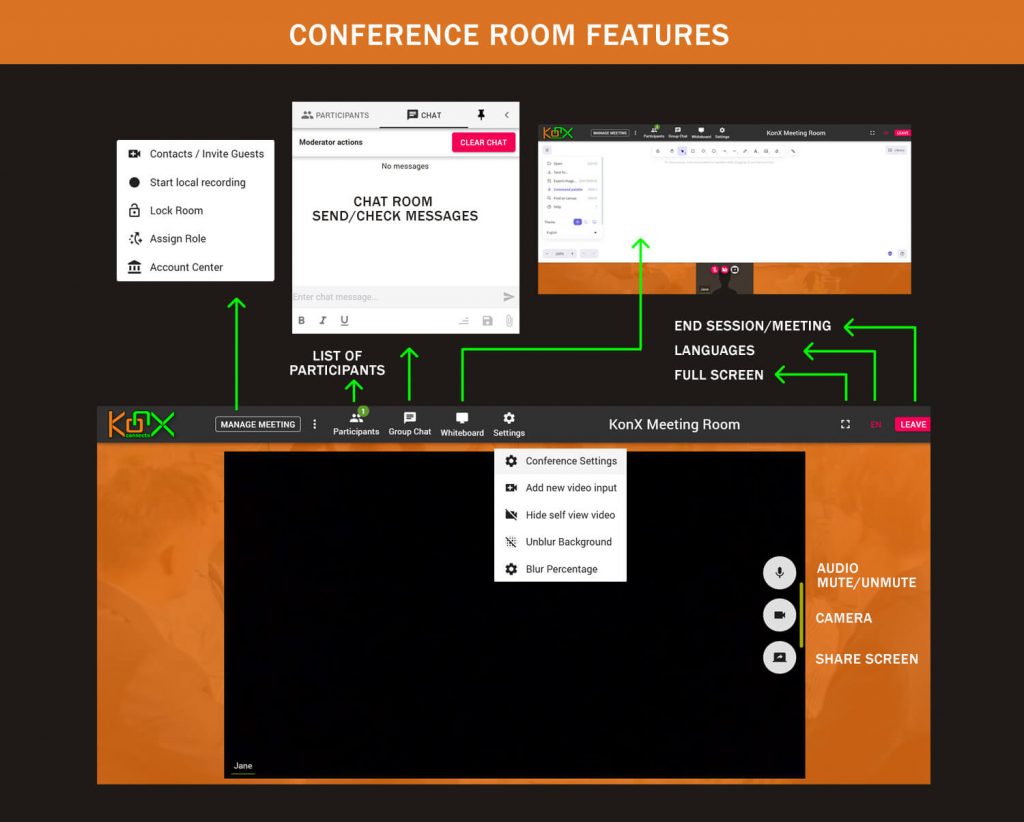Image resolution: width=1024 pixels, height=822 pixels.
Task: Open the three-dot menu beside Manage Meeting
Action: coord(315,424)
